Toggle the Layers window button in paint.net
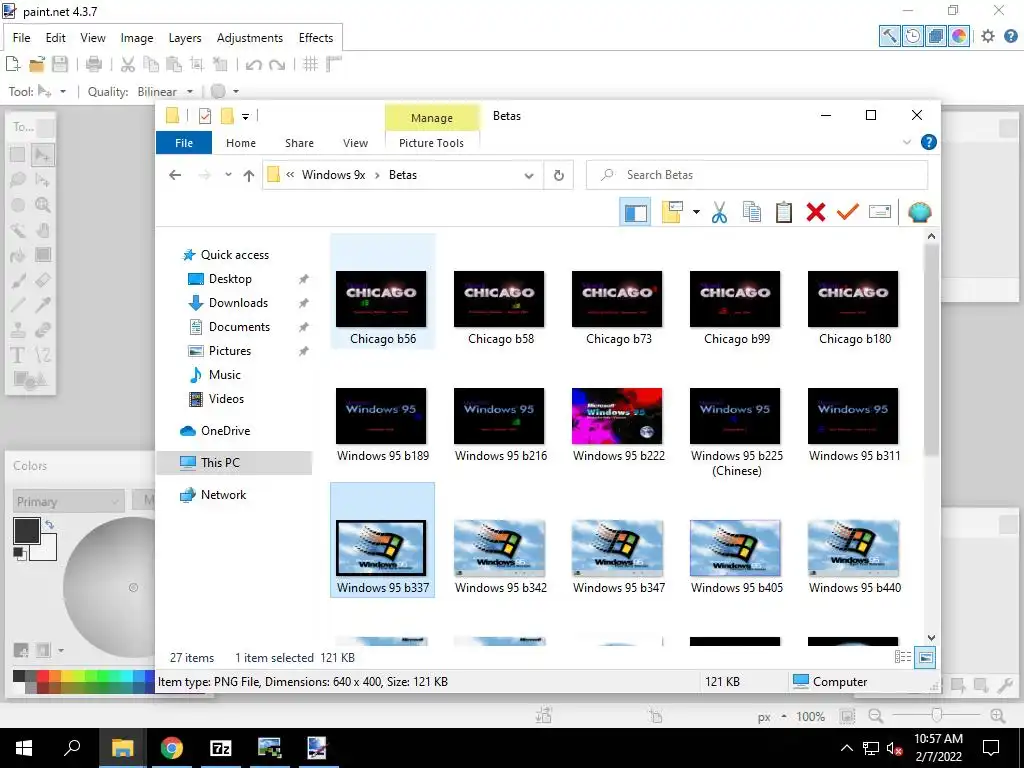1024x768 pixels. pos(936,36)
